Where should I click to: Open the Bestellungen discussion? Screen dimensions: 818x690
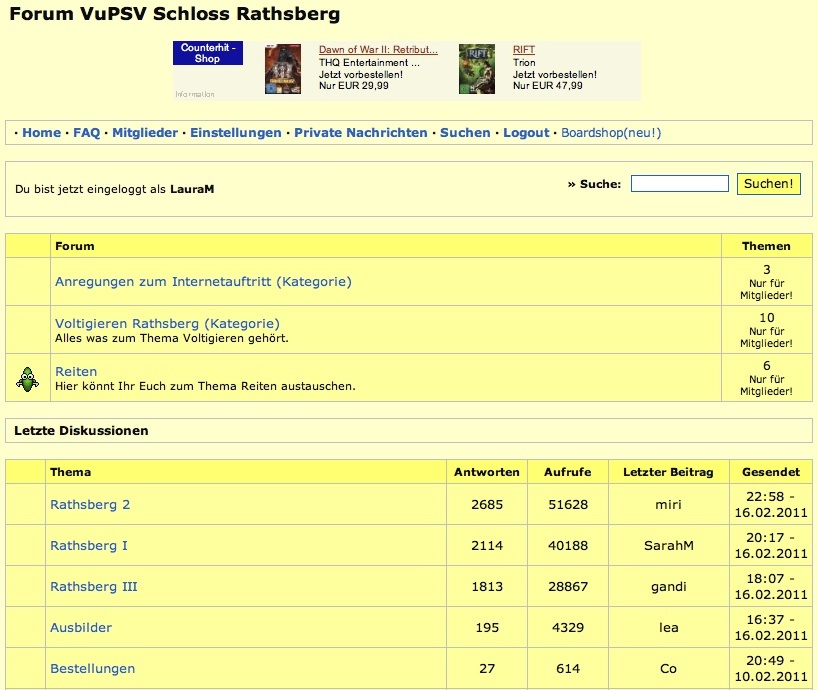(92, 669)
